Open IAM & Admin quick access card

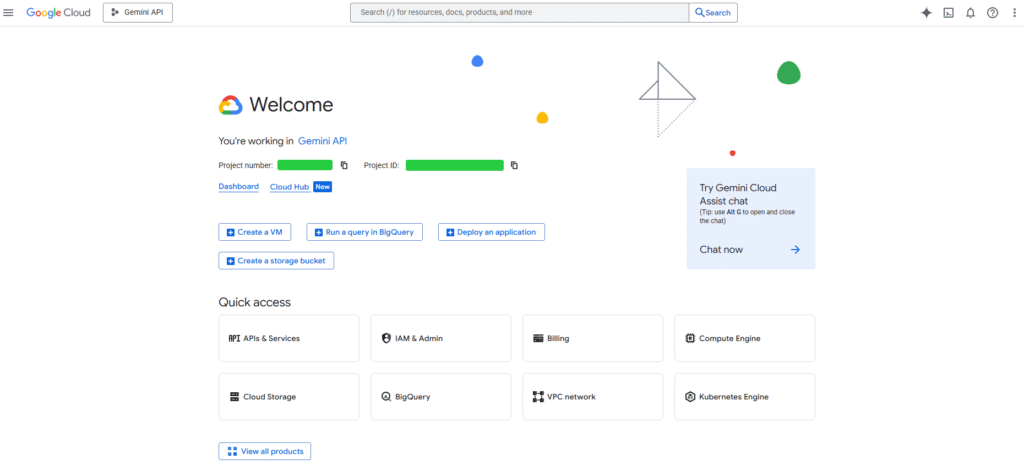point(441,338)
